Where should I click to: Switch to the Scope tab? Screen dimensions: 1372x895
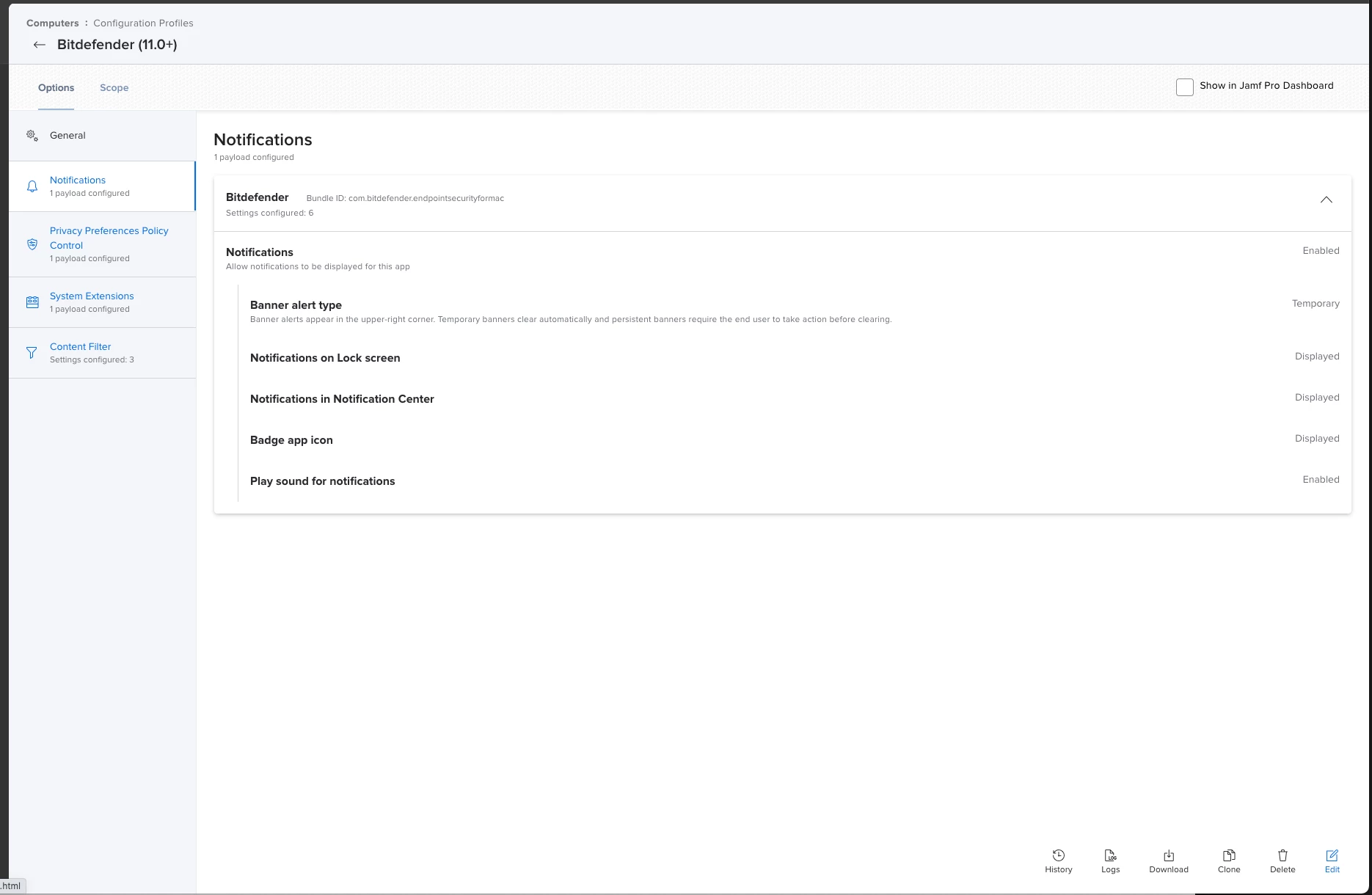coord(114,87)
